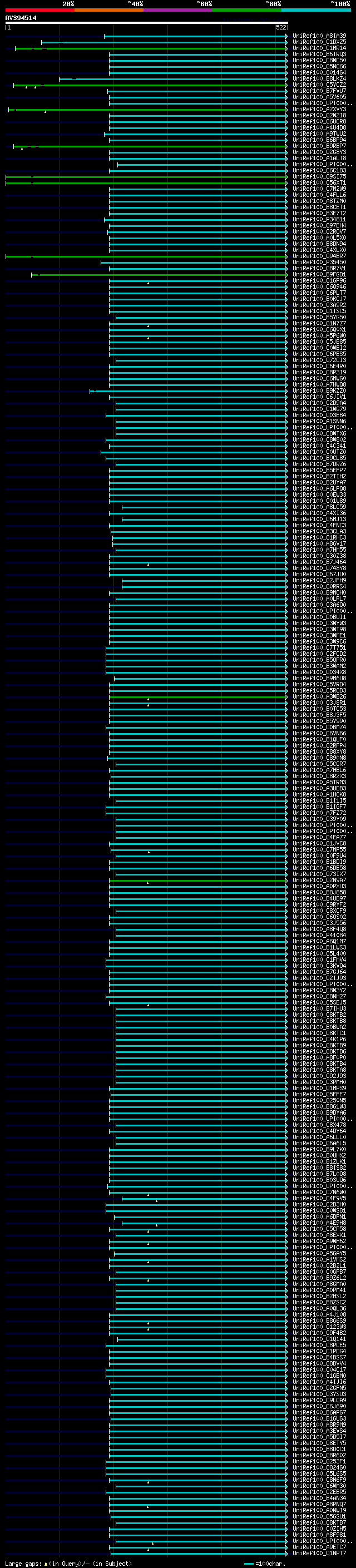The width and height of the screenshot is (356, 1568).
Task: Click the cyan ~100% identity color segment
Action: [x=317, y=10]
